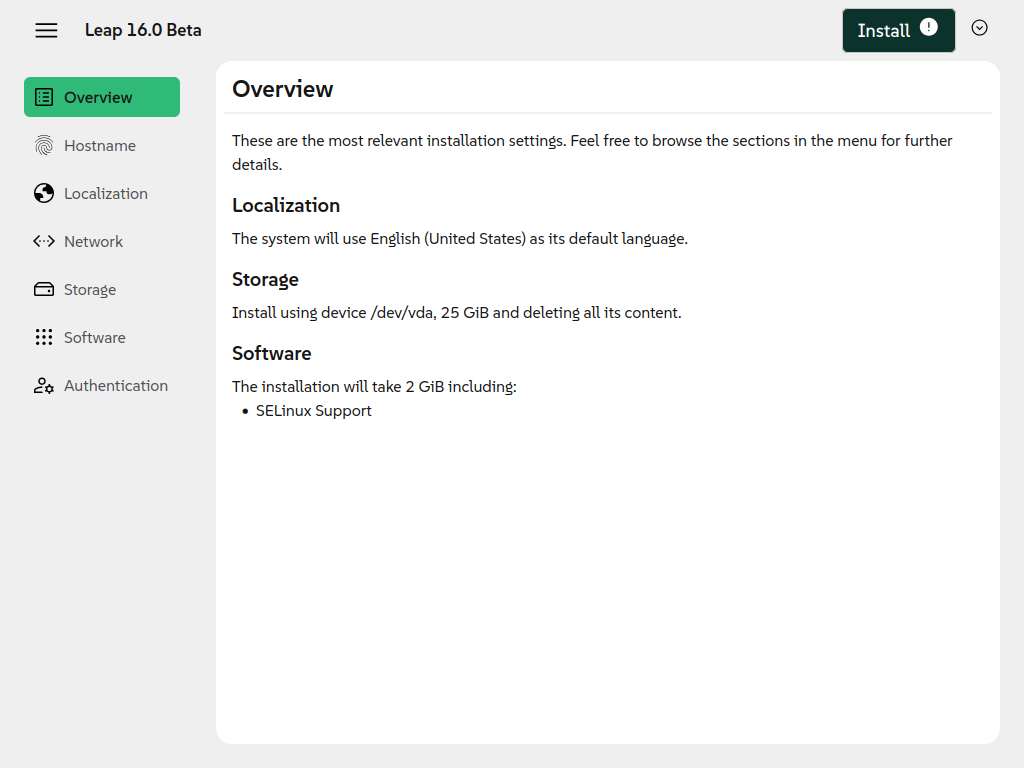Click the SELinux Support list entry
1024x768 pixels.
(x=313, y=411)
